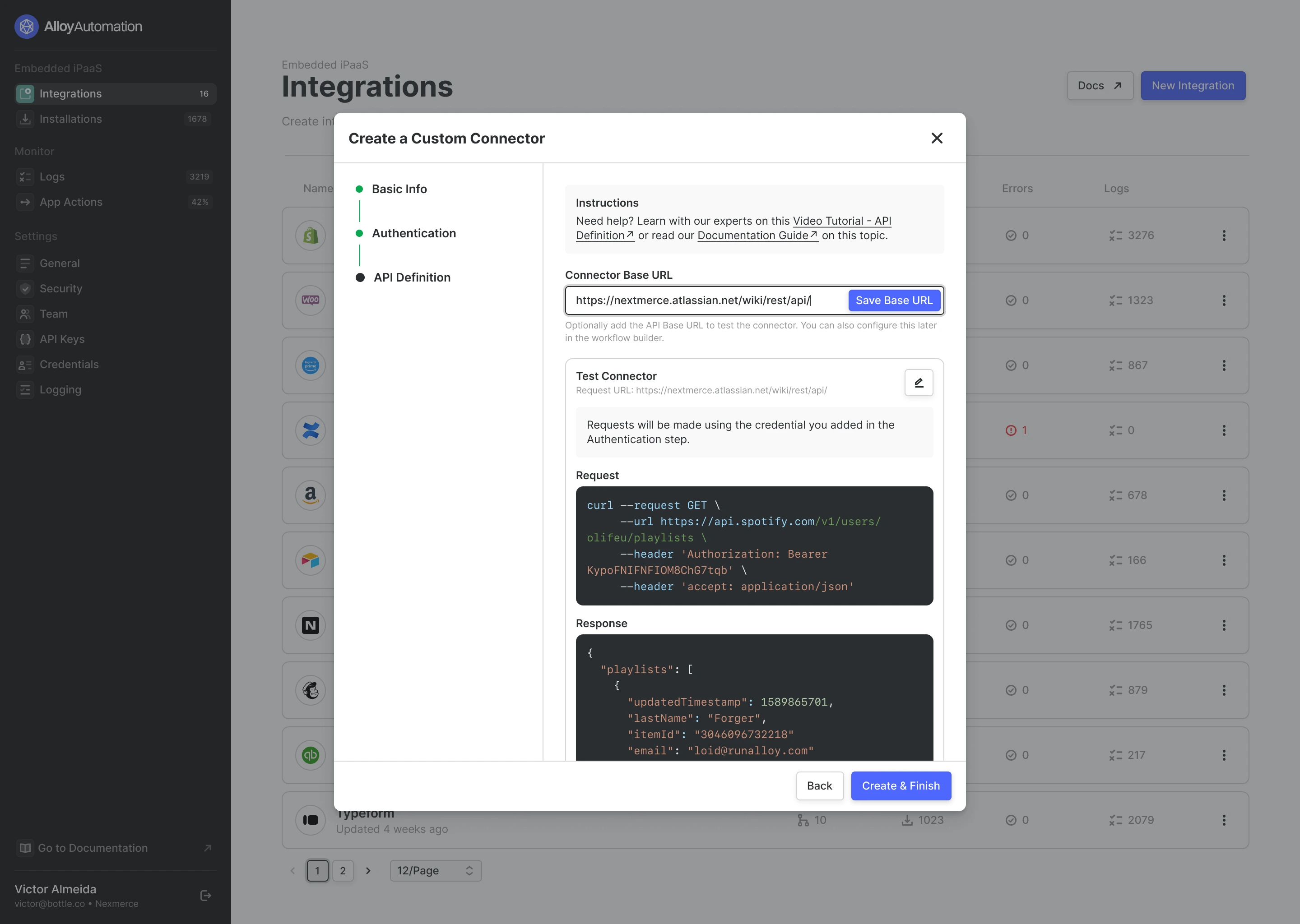Open the Video Tutorial - API Definition link
Image resolution: width=1300 pixels, height=924 pixels.
click(842, 221)
